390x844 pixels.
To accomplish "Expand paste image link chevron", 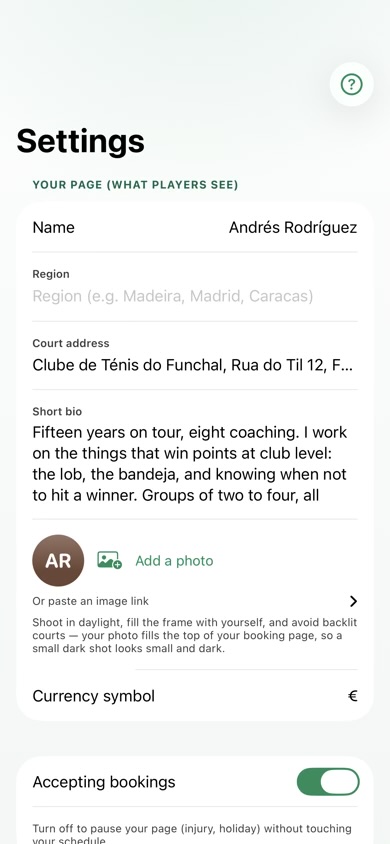I will coord(353,601).
